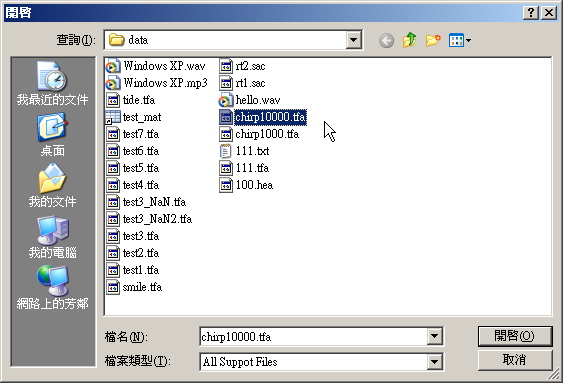Screen dimensions: 563x383
Task: Click the Back navigation arrow
Action: 386,41
